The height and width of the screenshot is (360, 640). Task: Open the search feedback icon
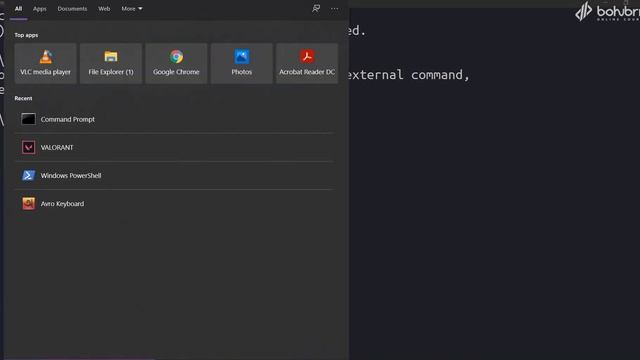(316, 9)
